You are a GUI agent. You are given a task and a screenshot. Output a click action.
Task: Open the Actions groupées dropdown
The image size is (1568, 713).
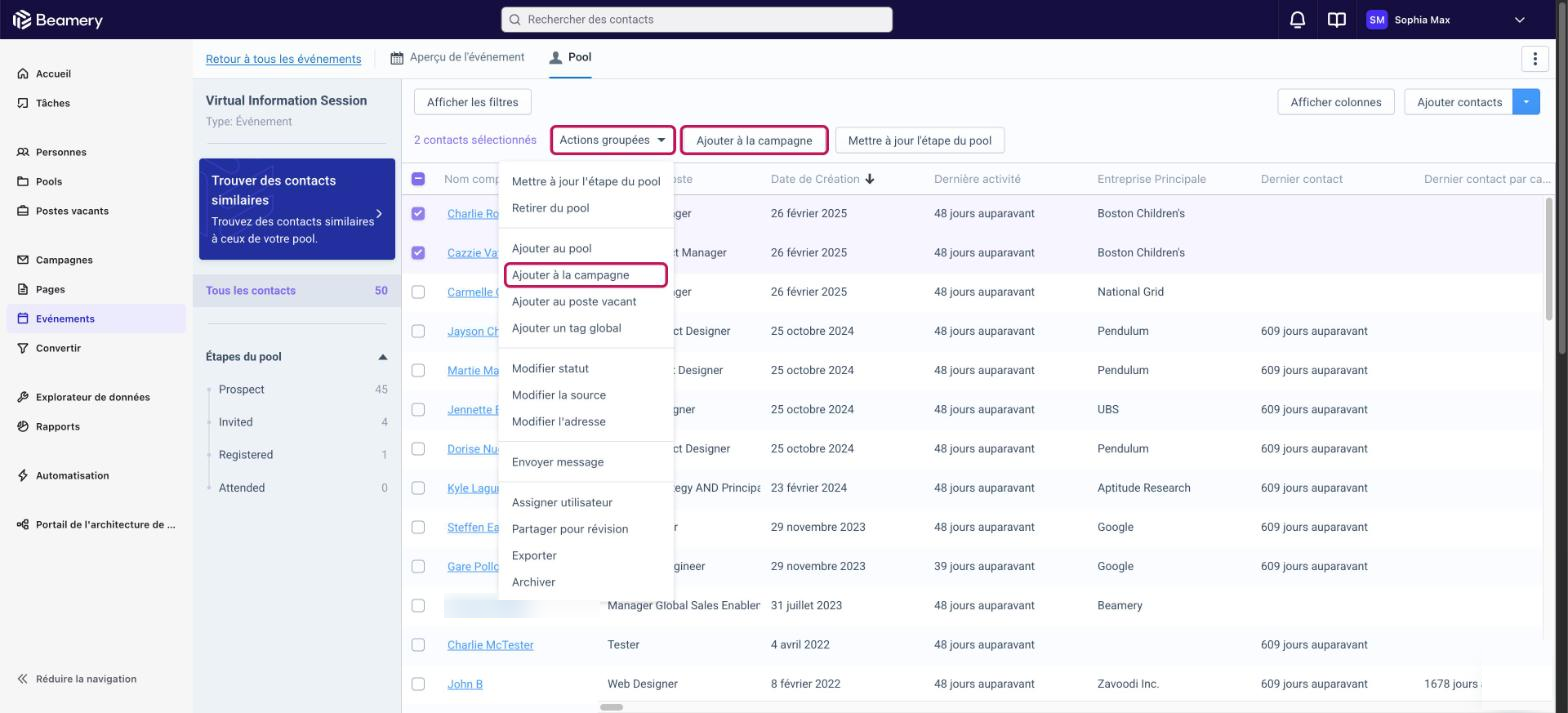pyautogui.click(x=613, y=140)
